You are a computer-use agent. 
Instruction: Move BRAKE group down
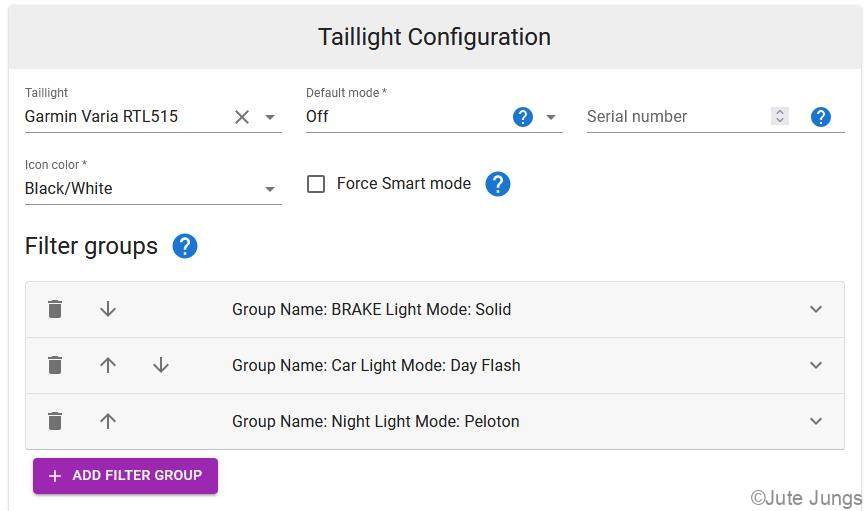108,309
